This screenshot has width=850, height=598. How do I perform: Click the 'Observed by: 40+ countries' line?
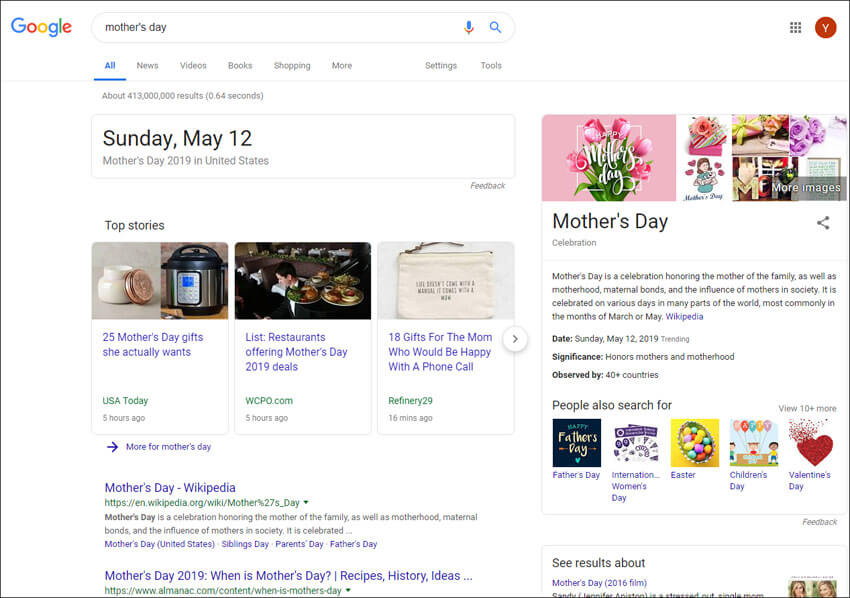pos(605,375)
